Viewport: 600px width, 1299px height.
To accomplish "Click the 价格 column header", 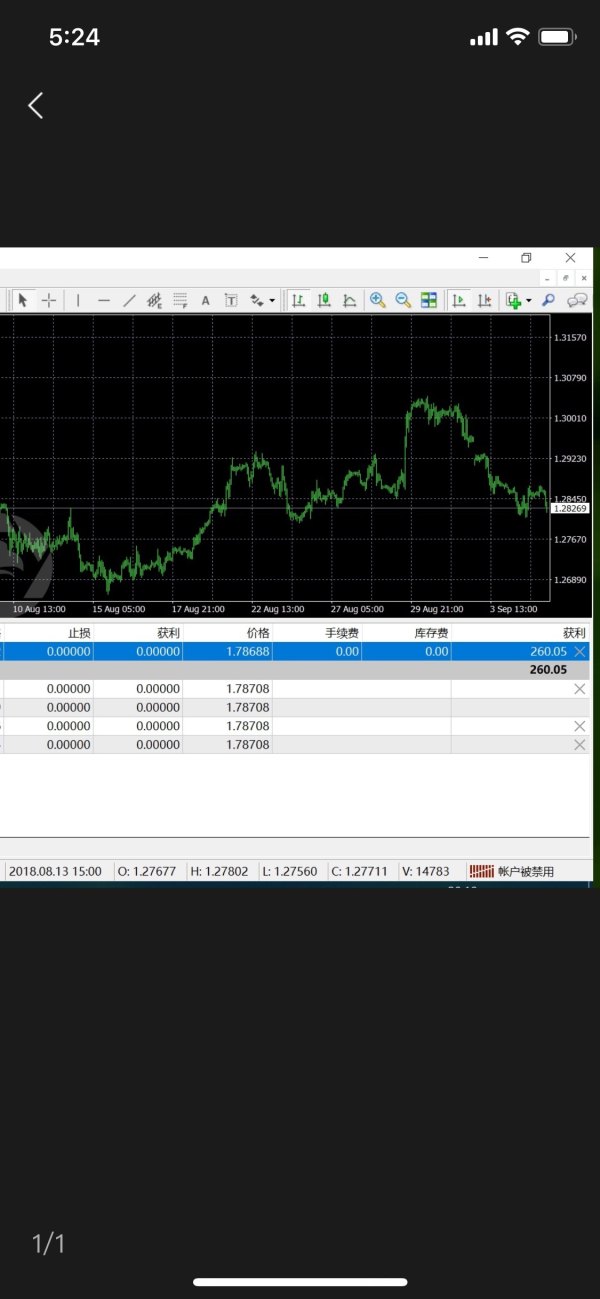I will [x=258, y=632].
